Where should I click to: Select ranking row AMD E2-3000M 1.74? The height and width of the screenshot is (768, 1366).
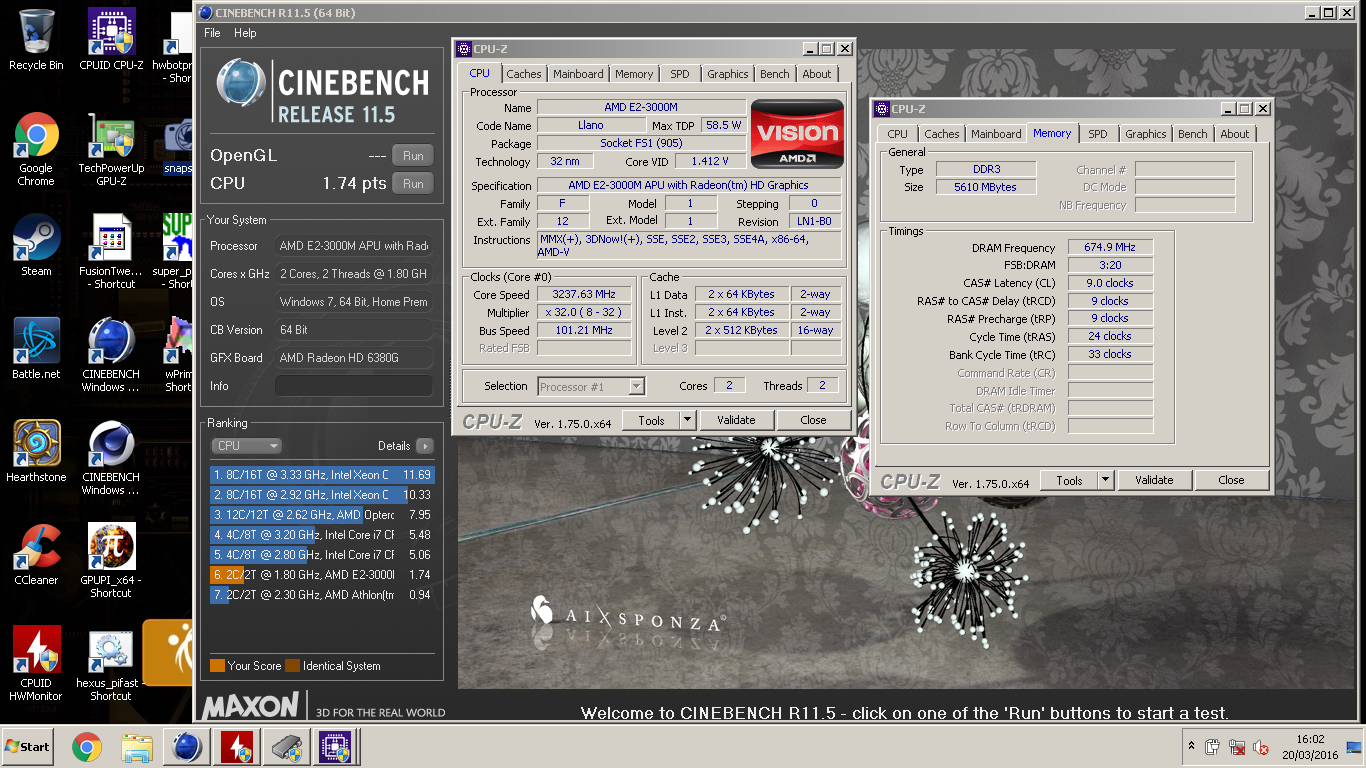click(322, 575)
